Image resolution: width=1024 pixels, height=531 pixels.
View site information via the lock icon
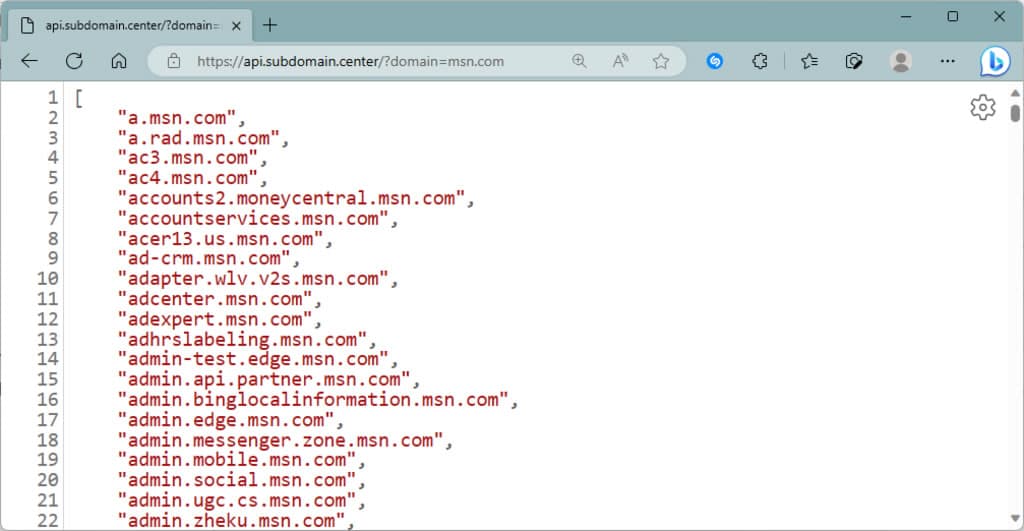(x=174, y=61)
